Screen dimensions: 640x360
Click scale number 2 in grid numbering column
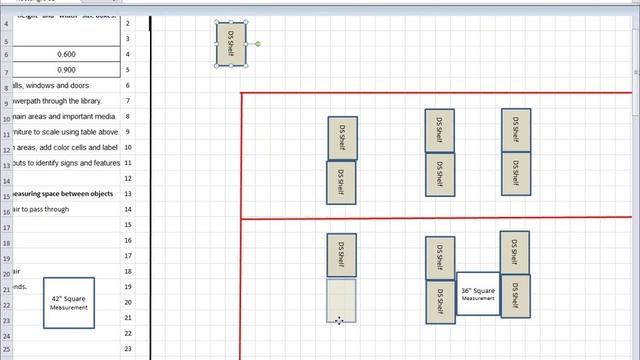coord(128,23)
